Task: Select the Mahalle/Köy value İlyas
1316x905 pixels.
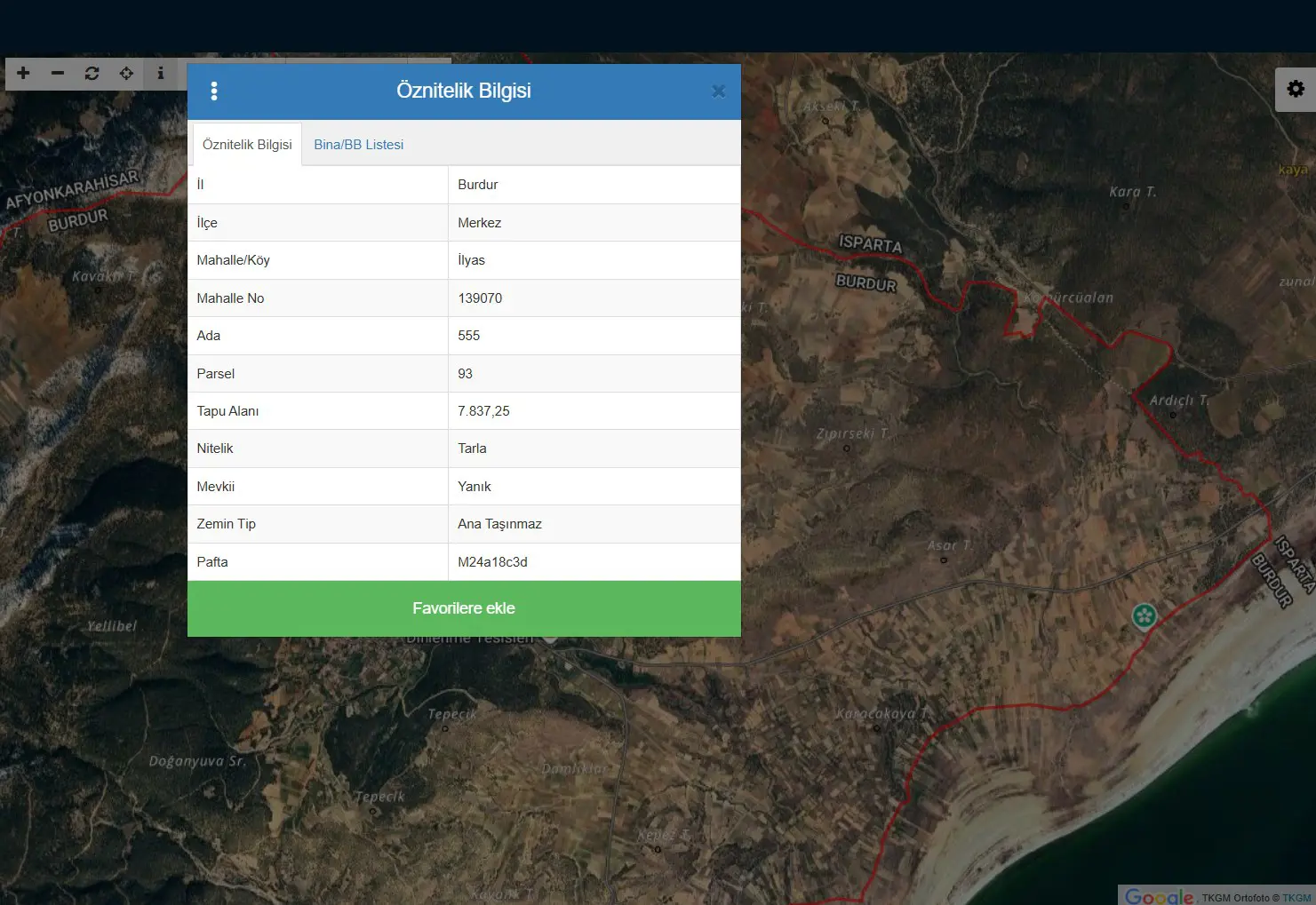Action: click(x=471, y=260)
